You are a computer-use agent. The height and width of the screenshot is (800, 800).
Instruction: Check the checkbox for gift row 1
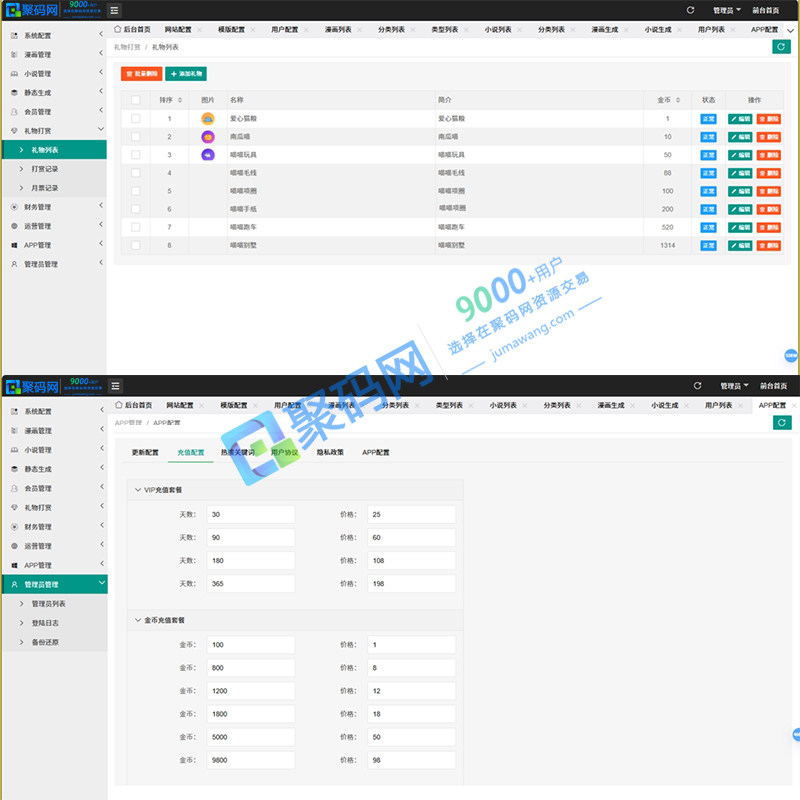136,118
